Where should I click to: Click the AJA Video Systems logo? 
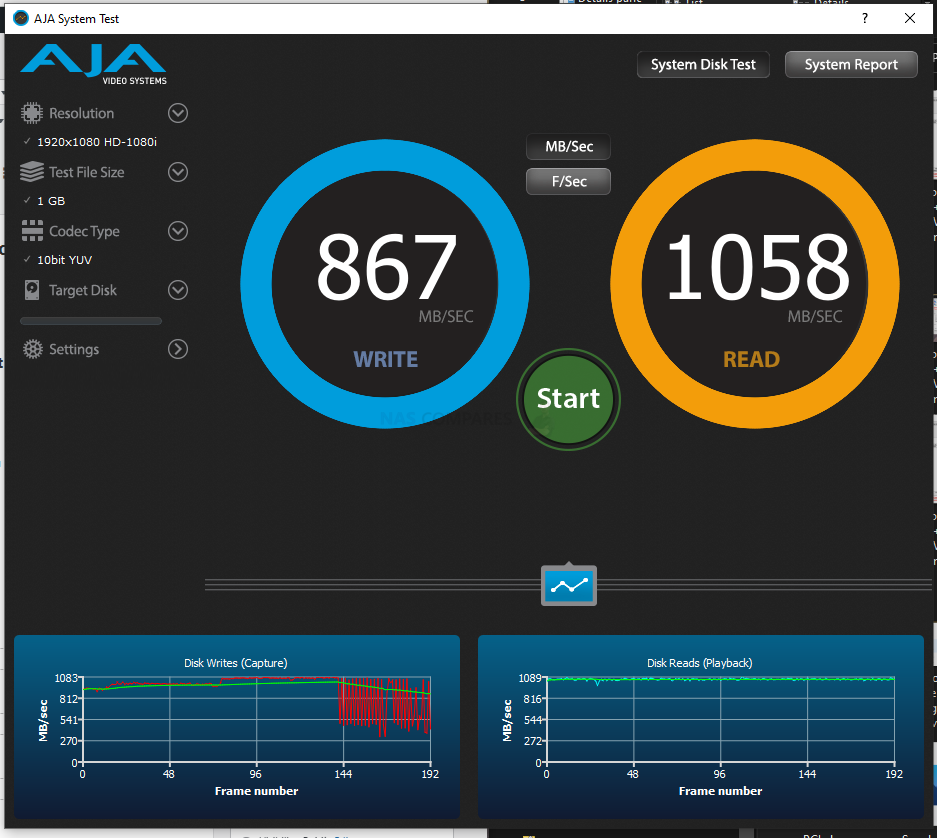tap(93, 64)
